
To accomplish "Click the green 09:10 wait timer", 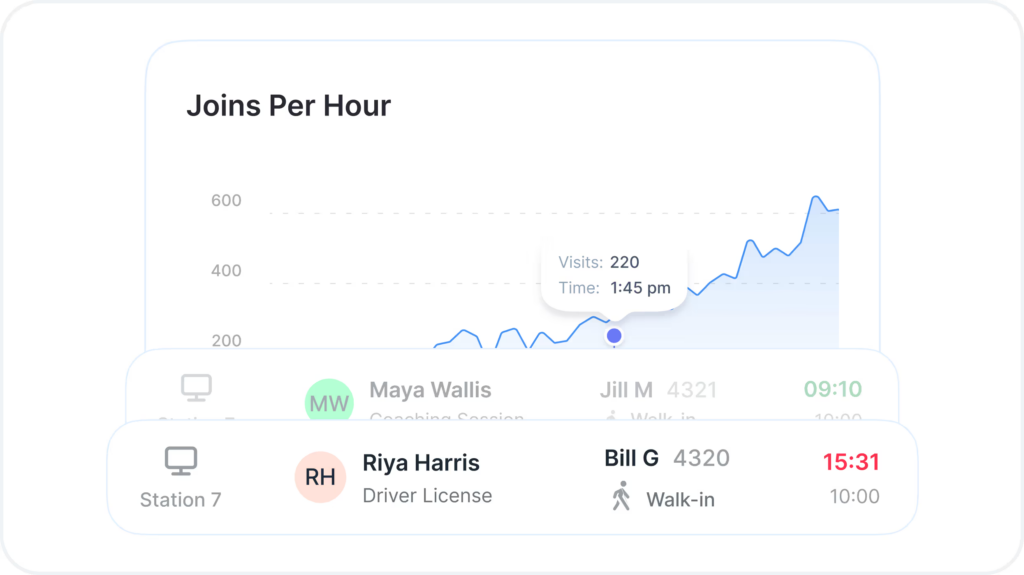I will (x=832, y=389).
